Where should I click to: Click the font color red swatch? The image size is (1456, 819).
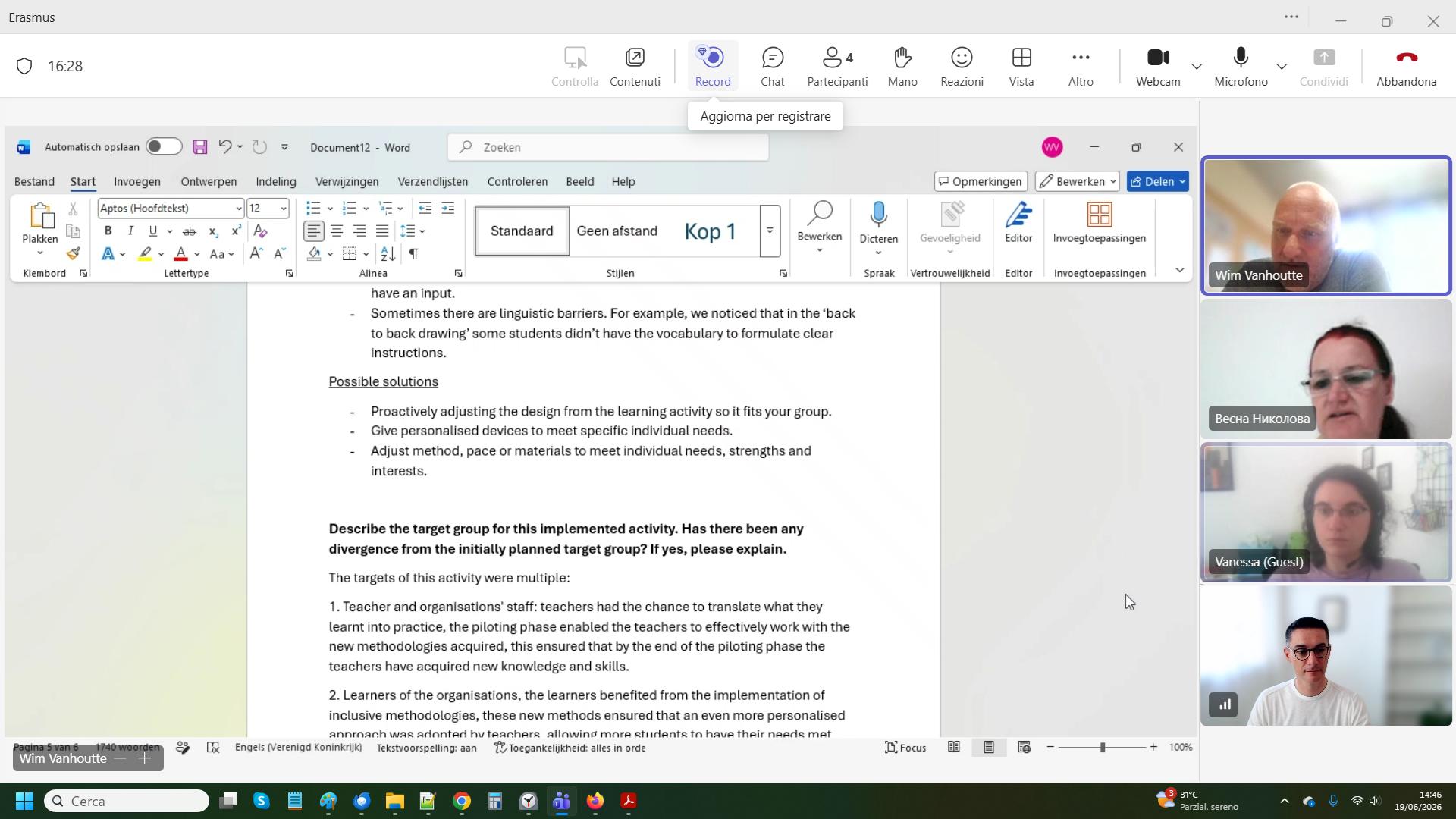[x=180, y=254]
